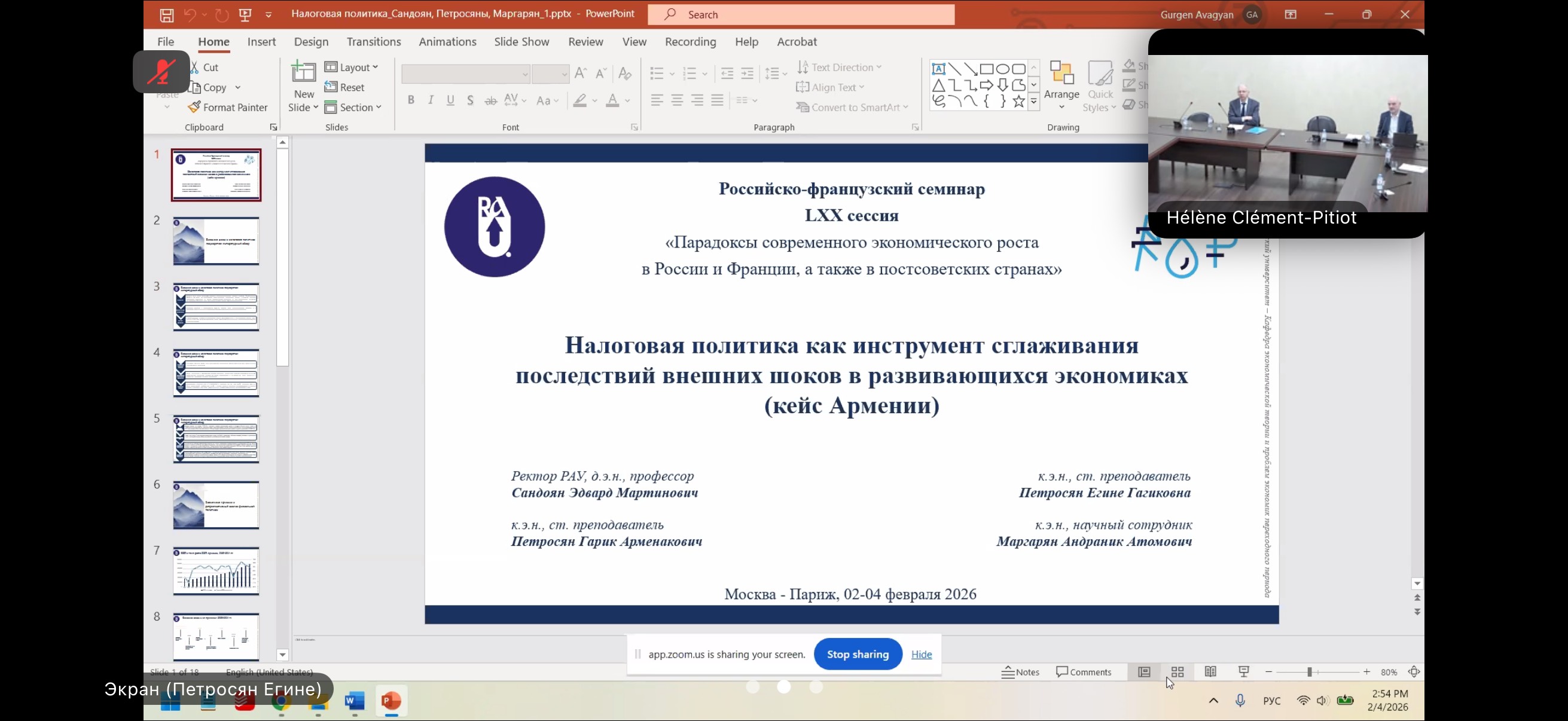Toggle the Notes pane
This screenshot has width=1568, height=721.
click(1021, 672)
